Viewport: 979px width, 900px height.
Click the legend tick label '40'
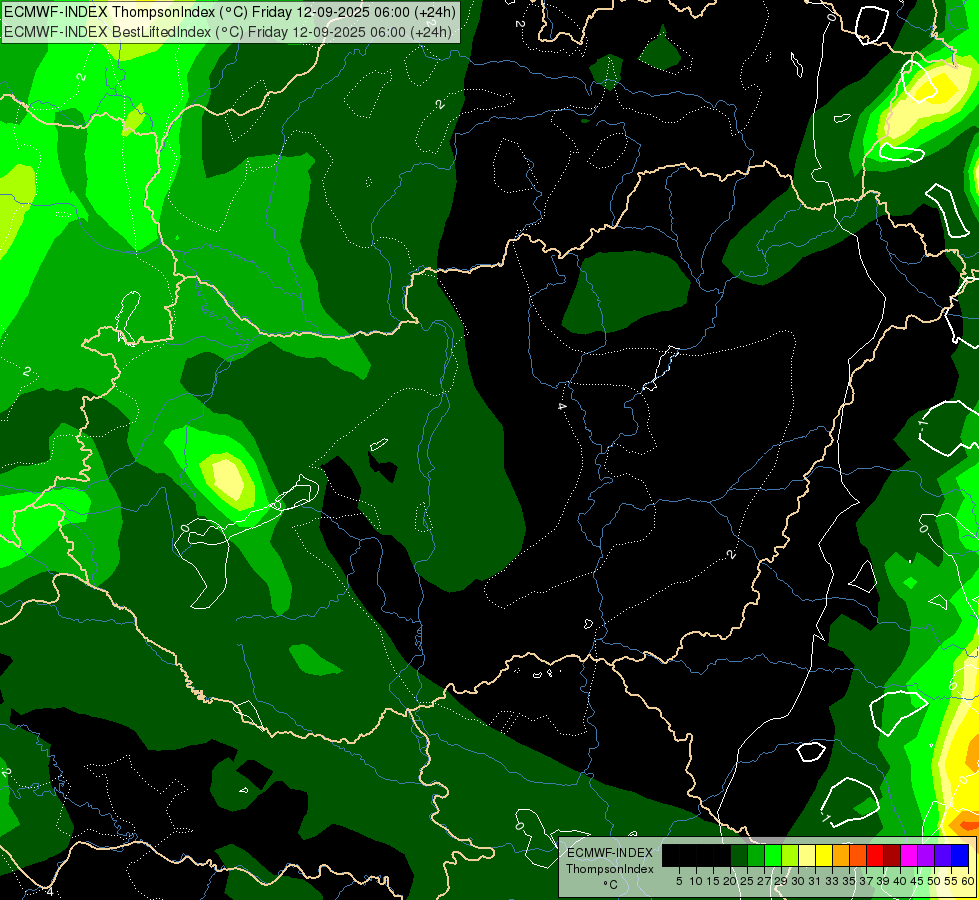pos(900,881)
